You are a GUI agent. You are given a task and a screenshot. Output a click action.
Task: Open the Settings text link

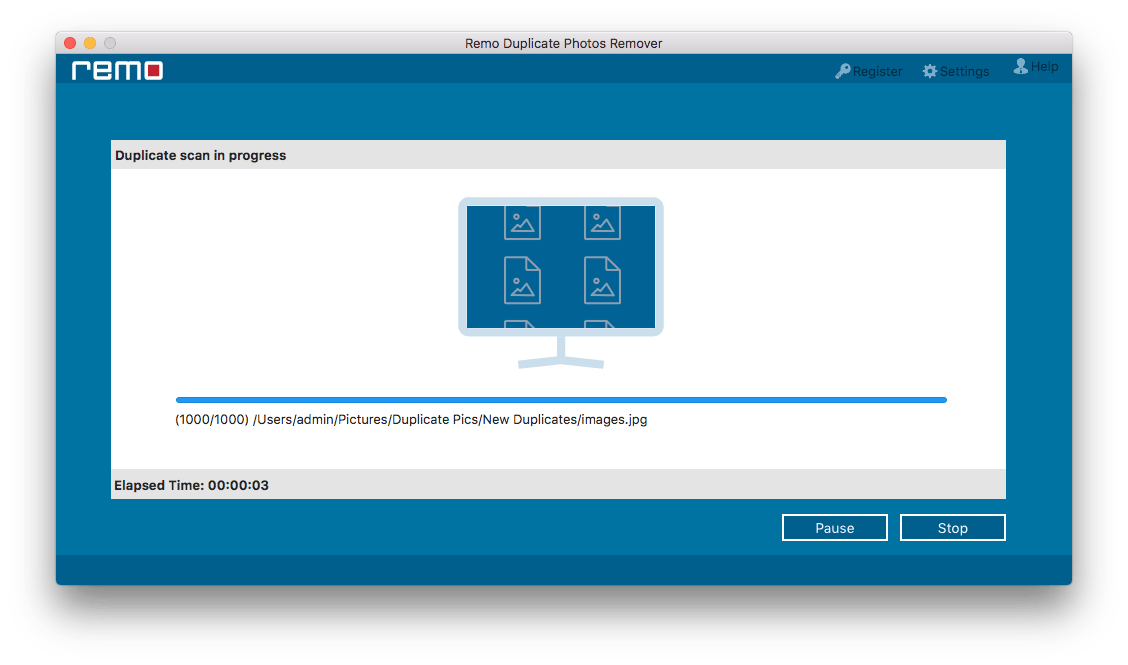tap(964, 71)
